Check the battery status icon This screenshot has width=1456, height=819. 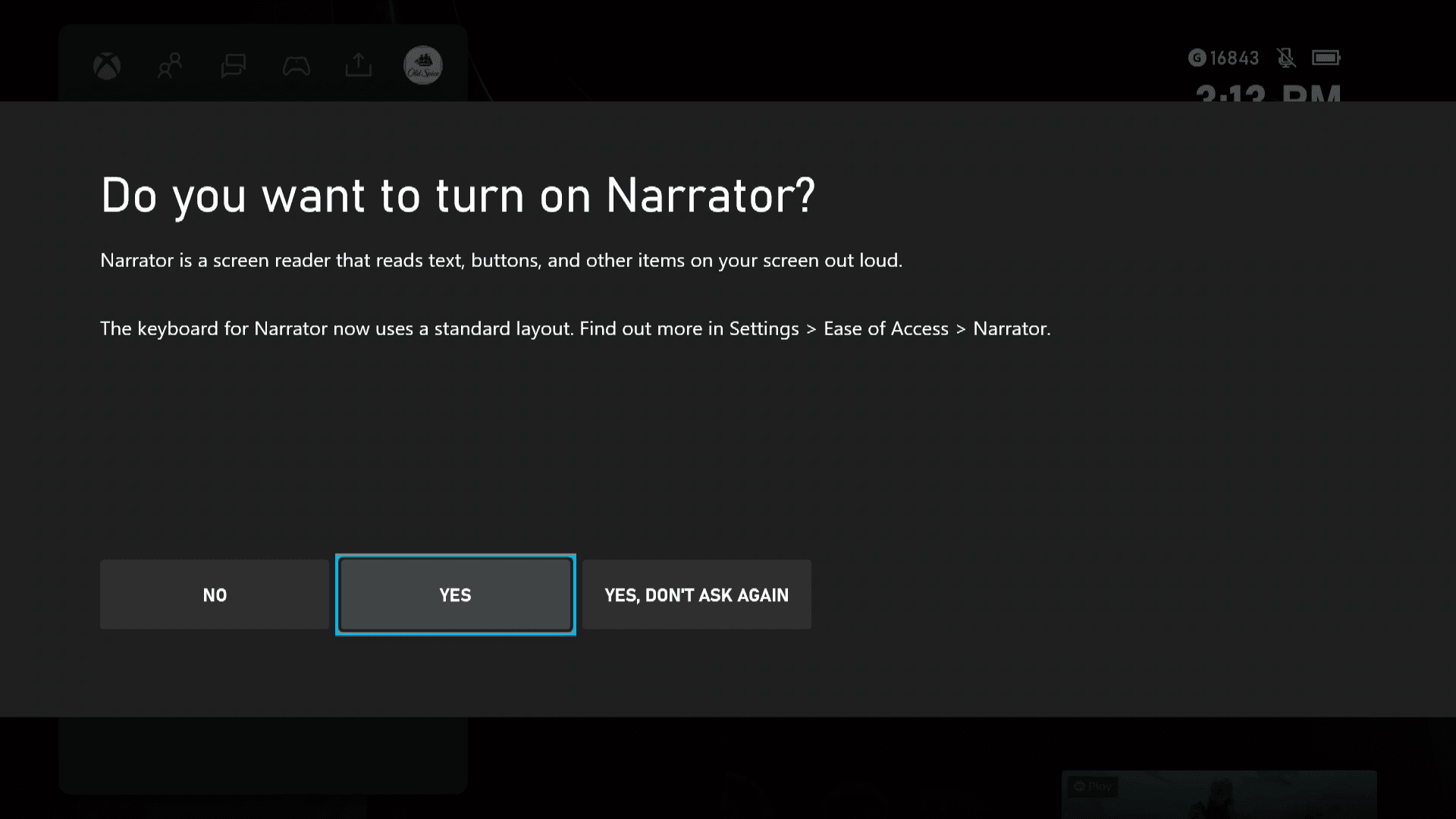pyautogui.click(x=1325, y=57)
